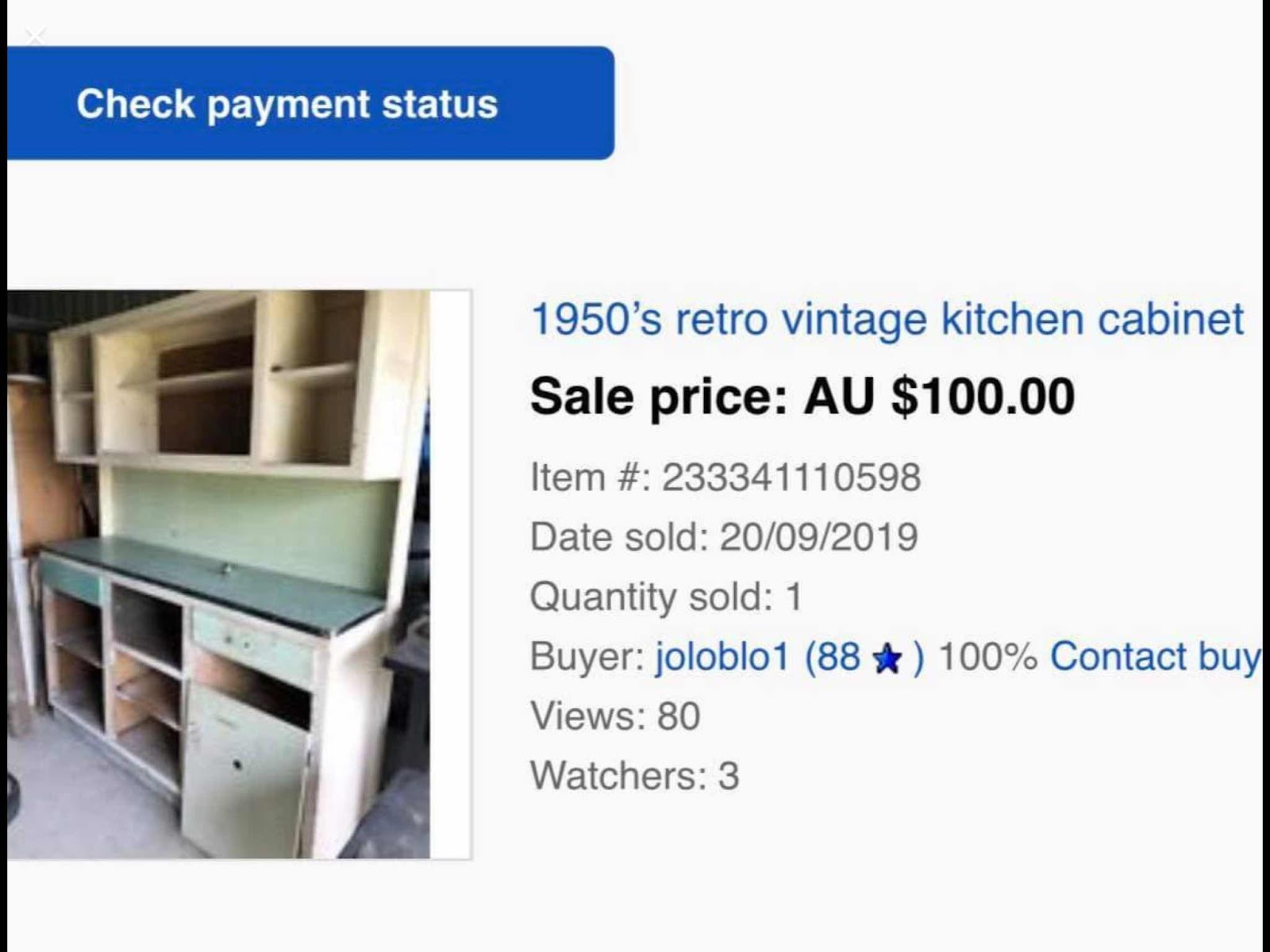Screen dimensions: 1270x952
Task: Click the 'Item #:' label
Action: [590, 477]
